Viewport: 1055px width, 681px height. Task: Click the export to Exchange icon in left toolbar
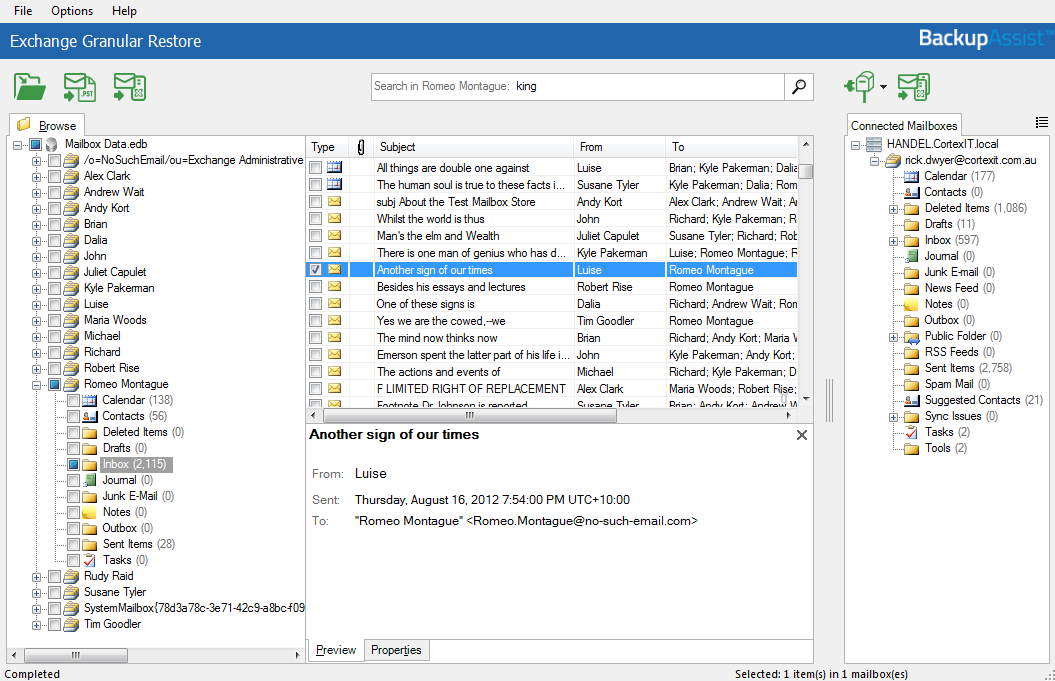pyautogui.click(x=130, y=87)
